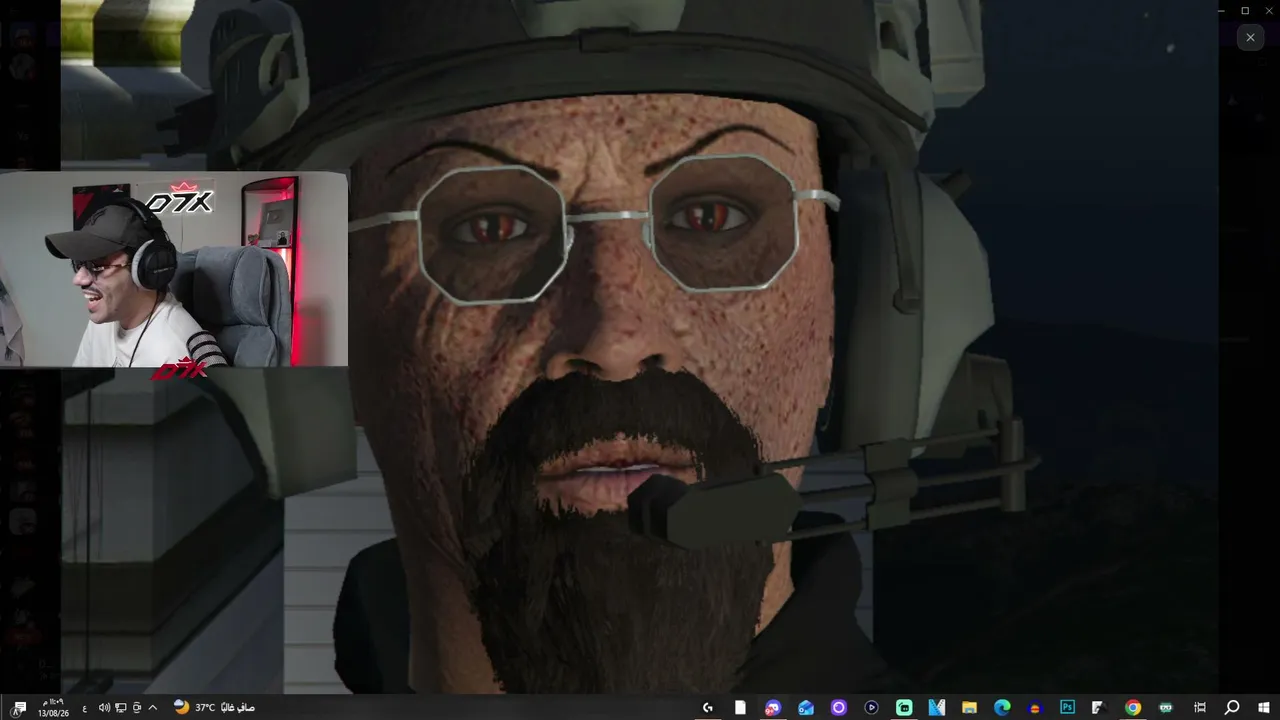
Task: Open the purple circle app on taskbar
Action: coord(838,707)
